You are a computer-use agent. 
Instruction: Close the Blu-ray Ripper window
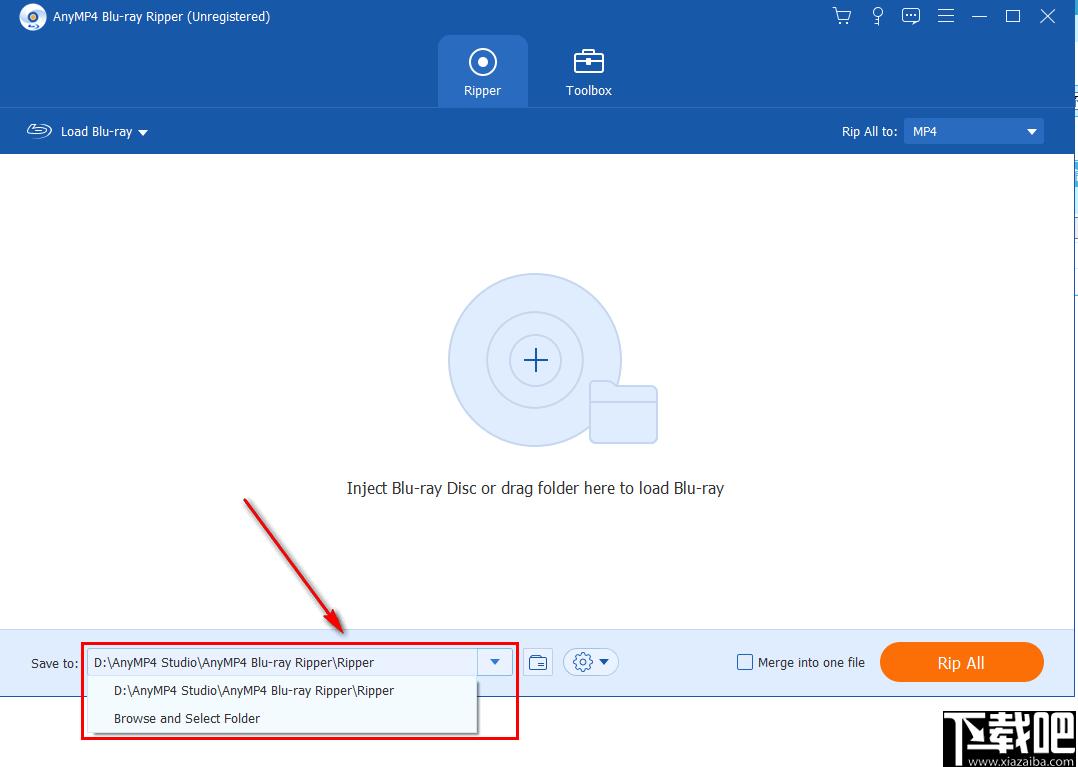coord(1047,16)
